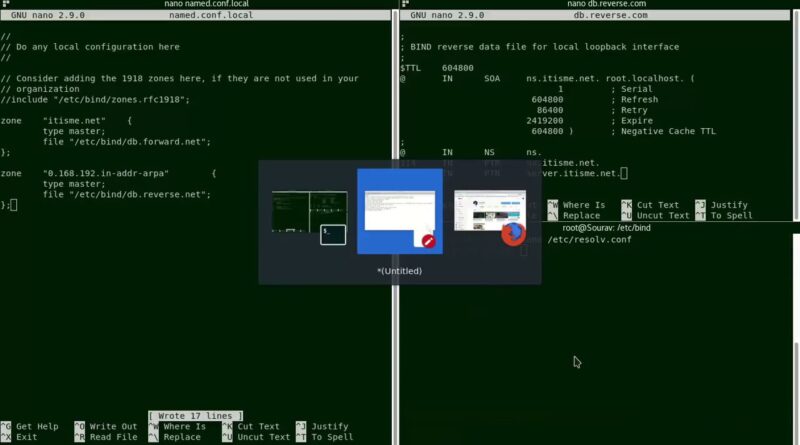This screenshot has width=800, height=445.
Task: Click the *(Untitled) label in the switcher
Action: (399, 271)
